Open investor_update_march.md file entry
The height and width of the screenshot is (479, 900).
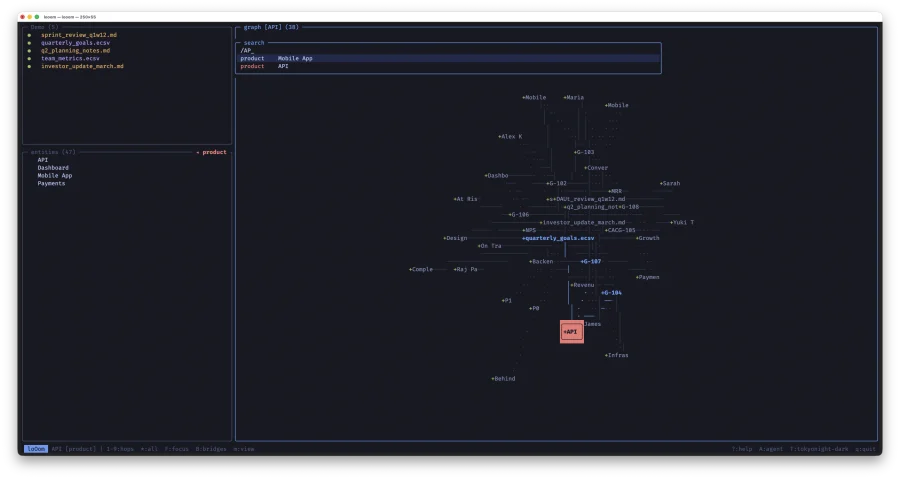pyautogui.click(x=82, y=66)
